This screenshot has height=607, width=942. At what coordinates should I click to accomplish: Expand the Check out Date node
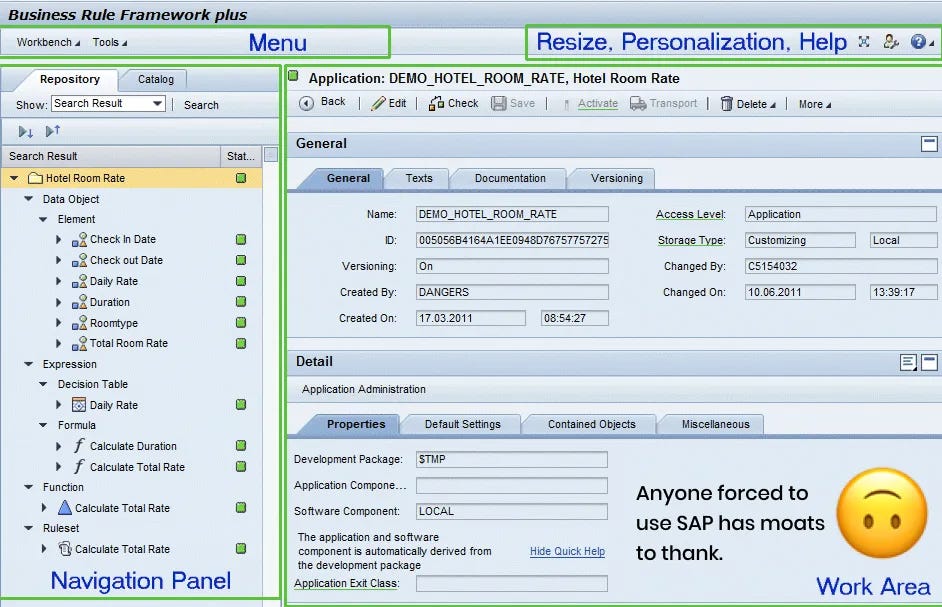pos(58,260)
